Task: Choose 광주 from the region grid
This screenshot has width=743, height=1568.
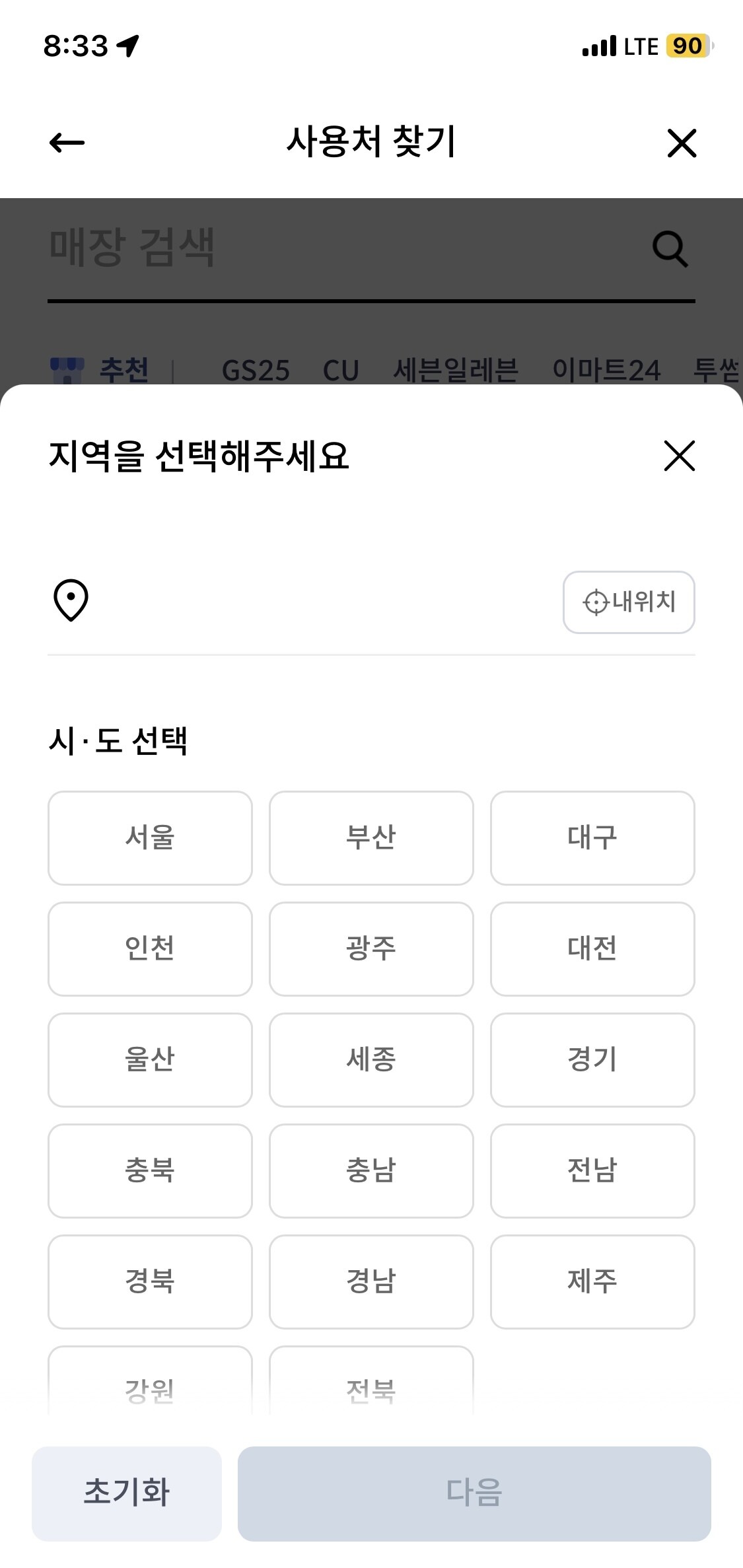Action: (371, 948)
